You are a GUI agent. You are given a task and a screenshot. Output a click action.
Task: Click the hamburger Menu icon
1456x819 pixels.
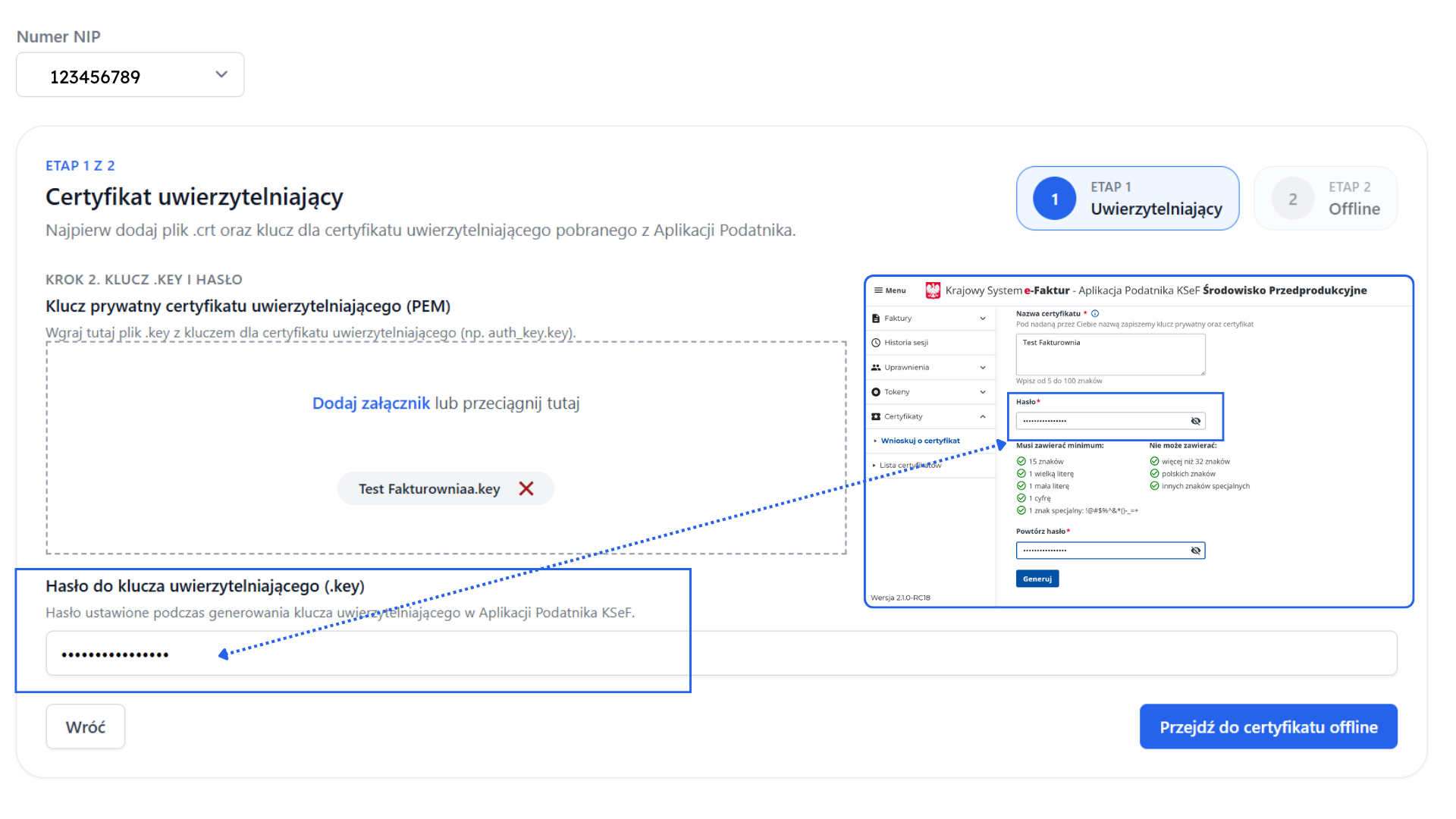[x=878, y=290]
